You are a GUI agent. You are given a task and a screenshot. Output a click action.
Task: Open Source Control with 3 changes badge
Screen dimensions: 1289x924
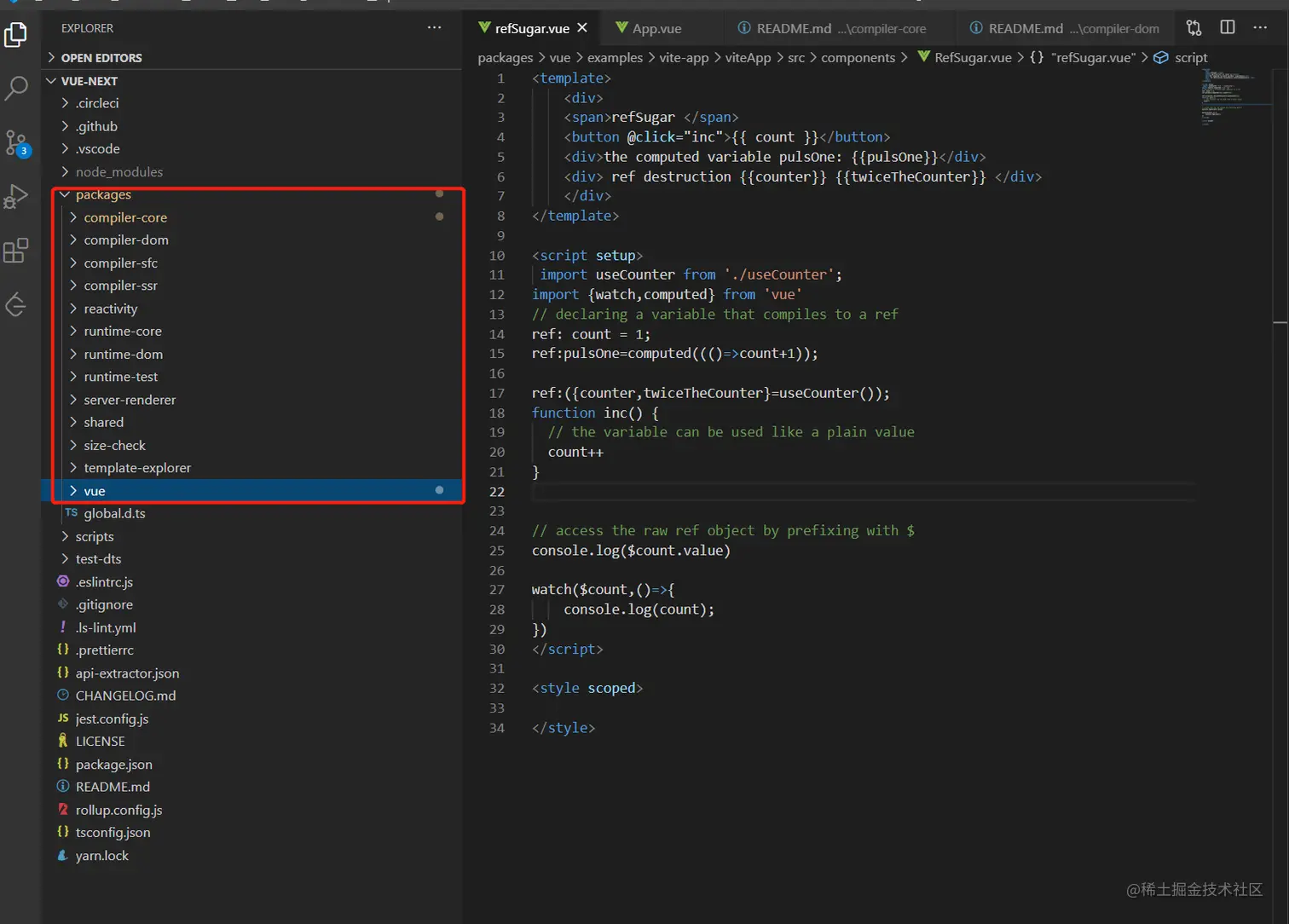coord(16,142)
